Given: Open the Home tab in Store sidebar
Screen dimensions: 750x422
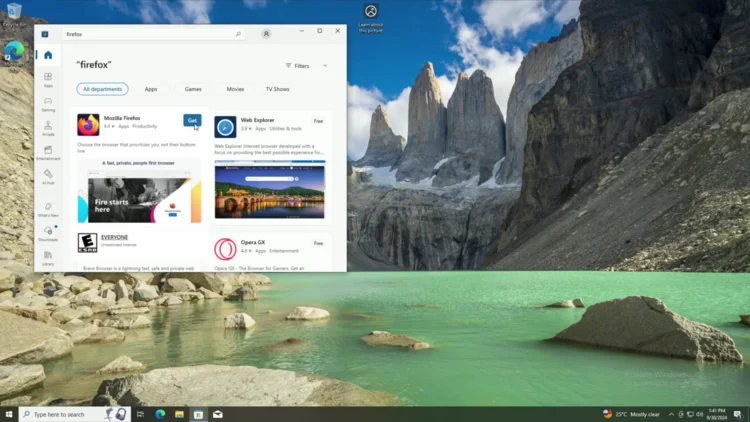Looking at the screenshot, I should [48, 56].
